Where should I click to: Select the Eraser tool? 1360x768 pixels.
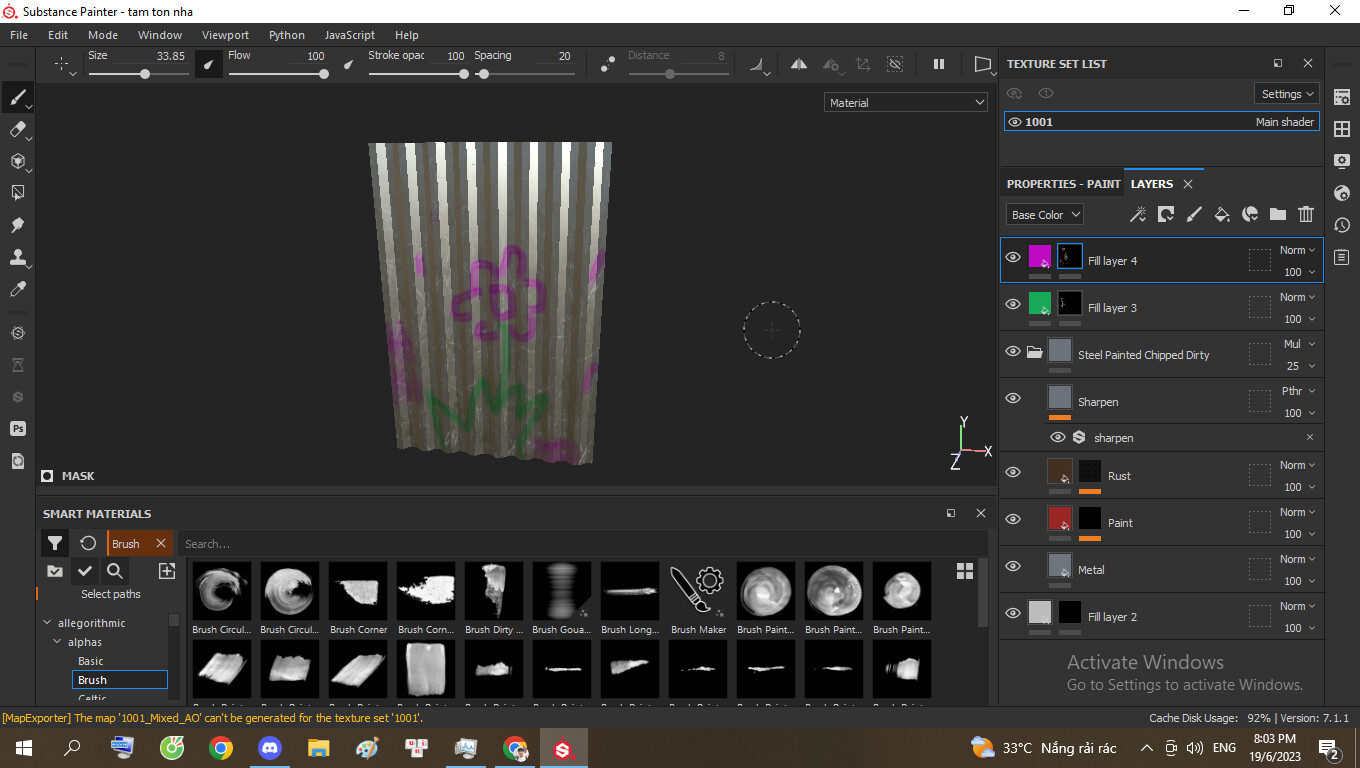click(x=18, y=129)
